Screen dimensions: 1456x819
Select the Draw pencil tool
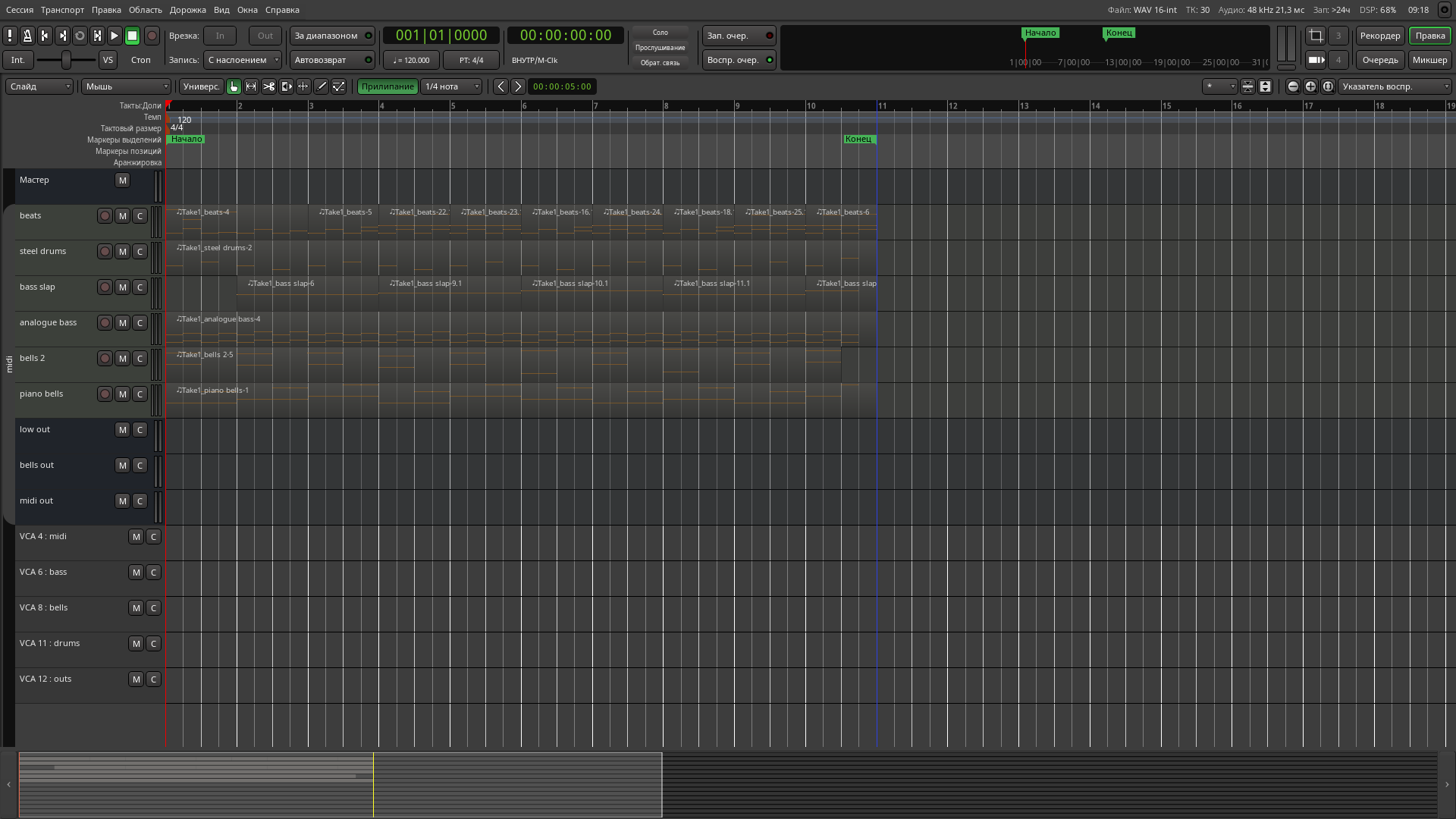tap(322, 86)
